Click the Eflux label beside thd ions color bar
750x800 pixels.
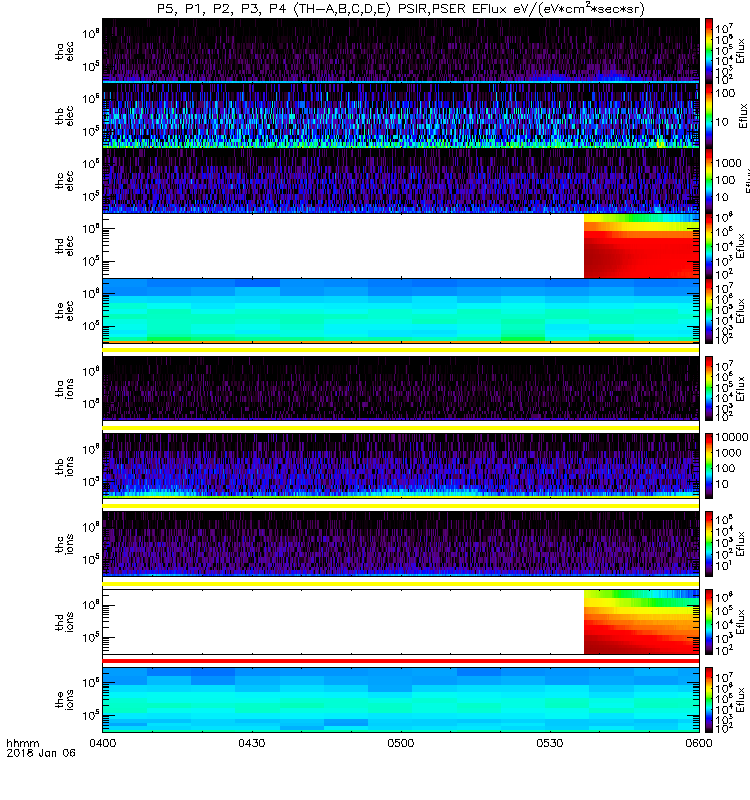pyautogui.click(x=740, y=623)
